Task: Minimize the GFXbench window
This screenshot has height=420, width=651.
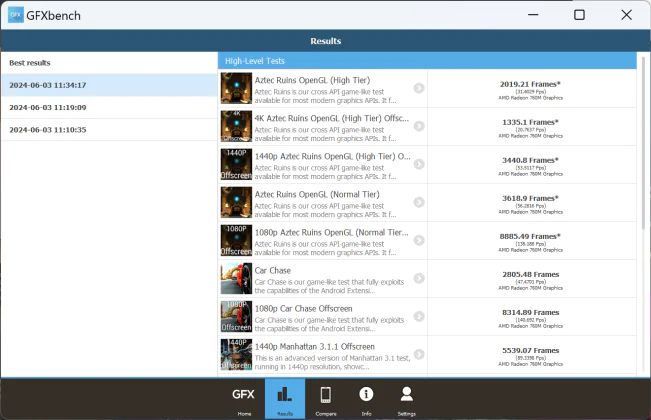Action: [x=533, y=15]
